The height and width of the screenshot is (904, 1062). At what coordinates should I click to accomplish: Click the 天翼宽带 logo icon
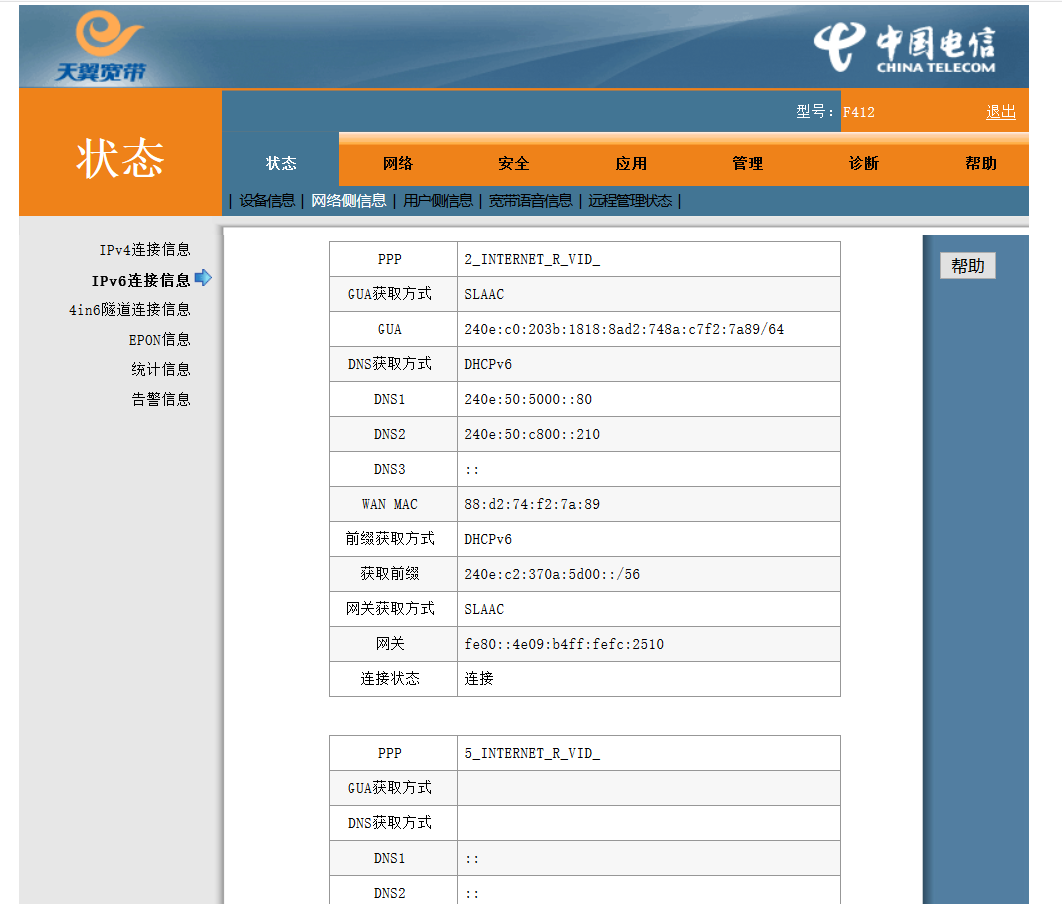[99, 47]
